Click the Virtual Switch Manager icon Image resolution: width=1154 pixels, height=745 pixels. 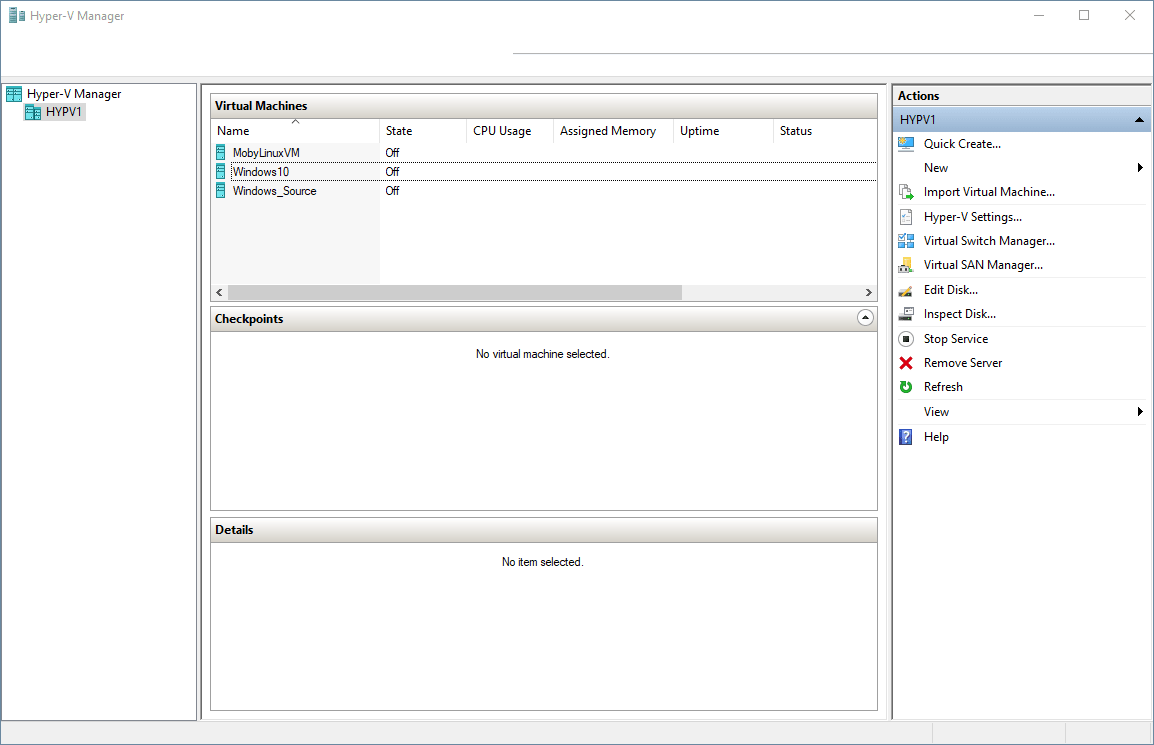point(906,241)
